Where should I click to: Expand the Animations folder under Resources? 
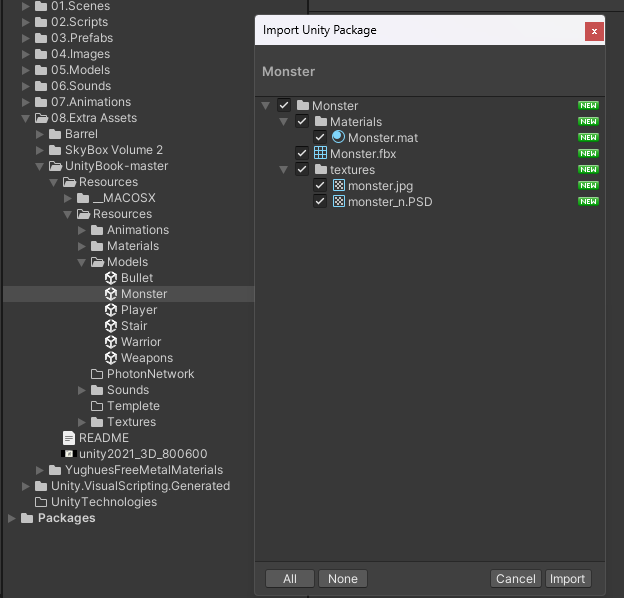click(x=82, y=230)
